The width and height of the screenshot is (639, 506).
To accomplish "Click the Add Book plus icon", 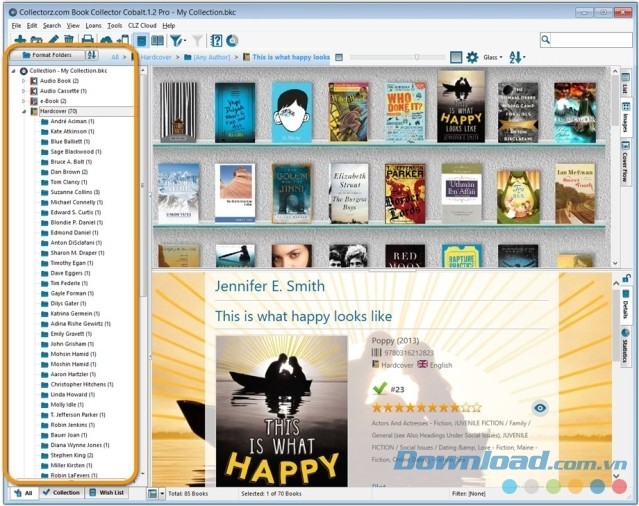I will 17,40.
